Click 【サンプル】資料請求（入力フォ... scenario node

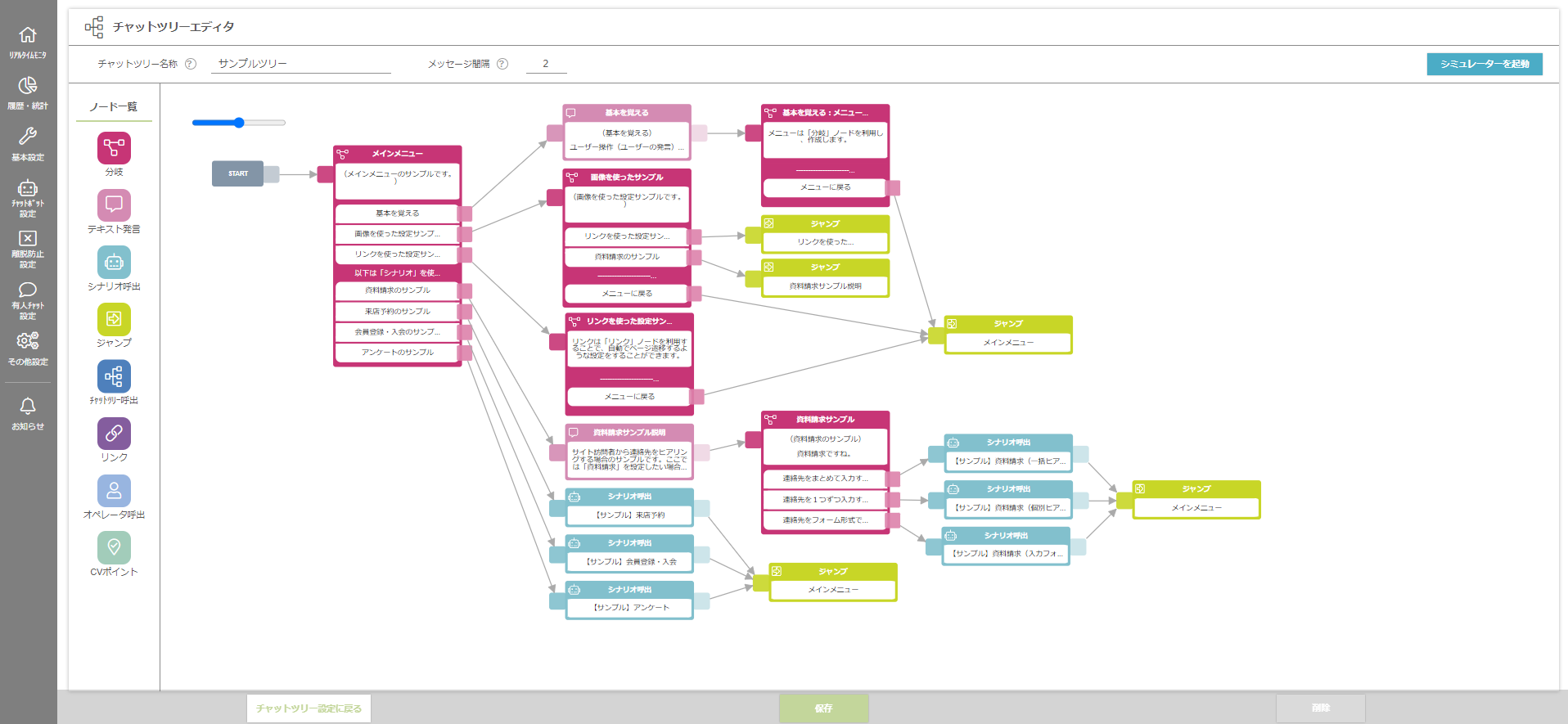tap(1007, 546)
